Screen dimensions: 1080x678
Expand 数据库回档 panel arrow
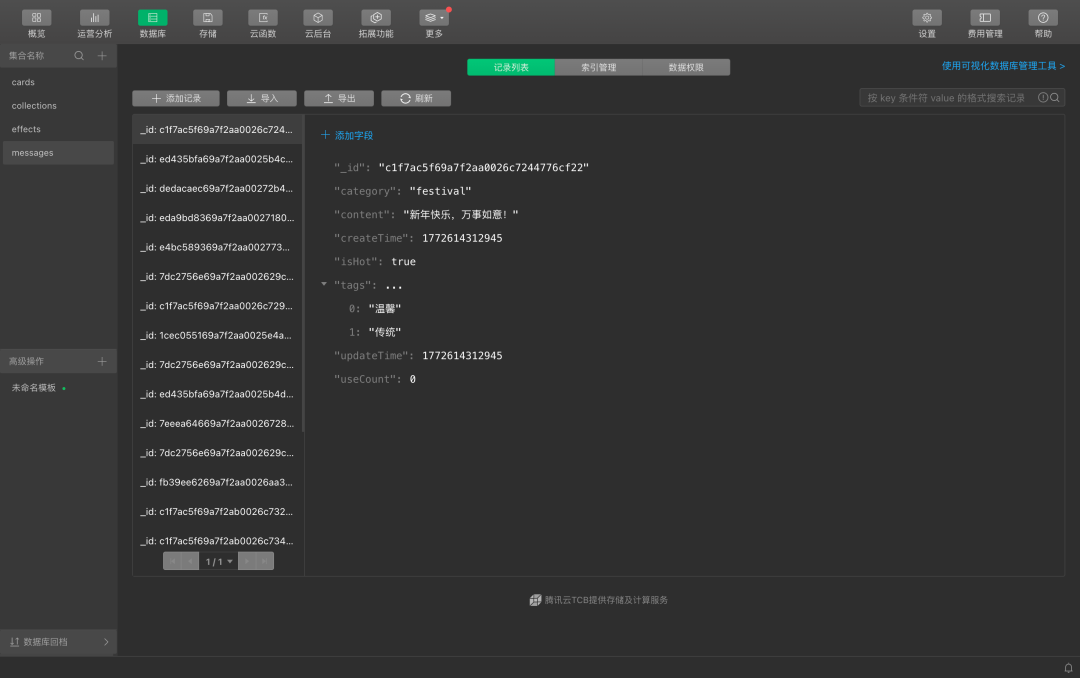[106, 642]
